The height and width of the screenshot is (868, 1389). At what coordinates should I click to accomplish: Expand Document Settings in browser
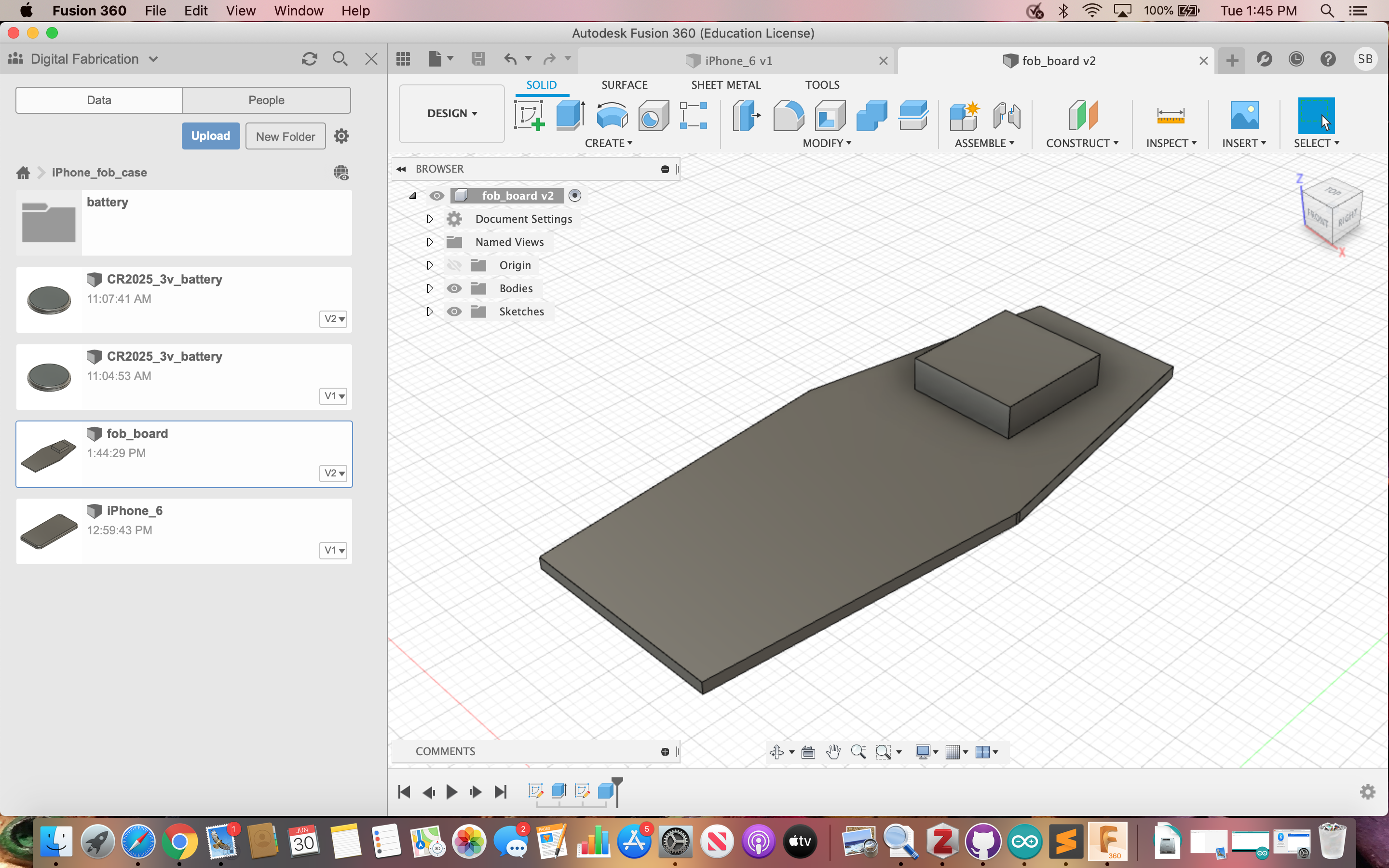(430, 218)
